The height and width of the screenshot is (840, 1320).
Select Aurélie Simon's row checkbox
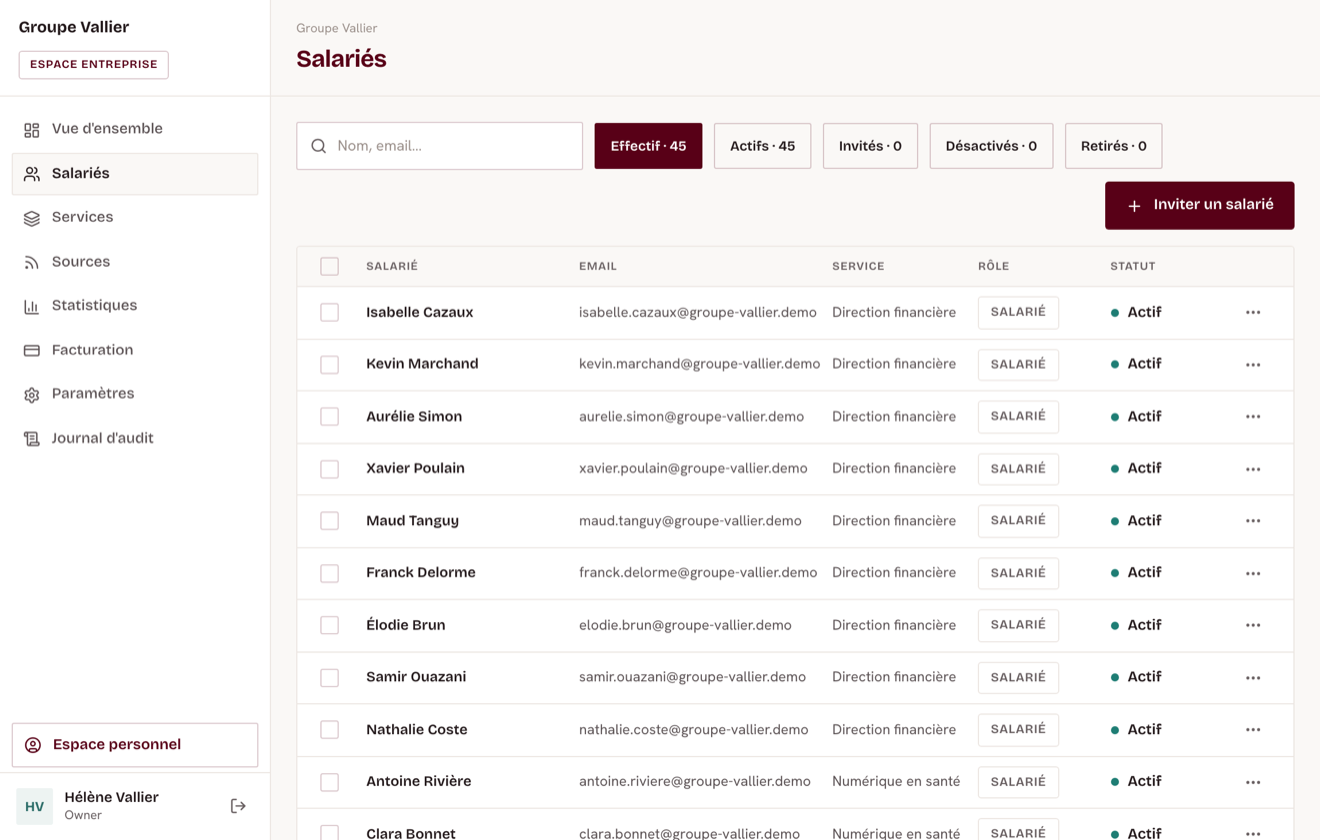[x=329, y=417]
